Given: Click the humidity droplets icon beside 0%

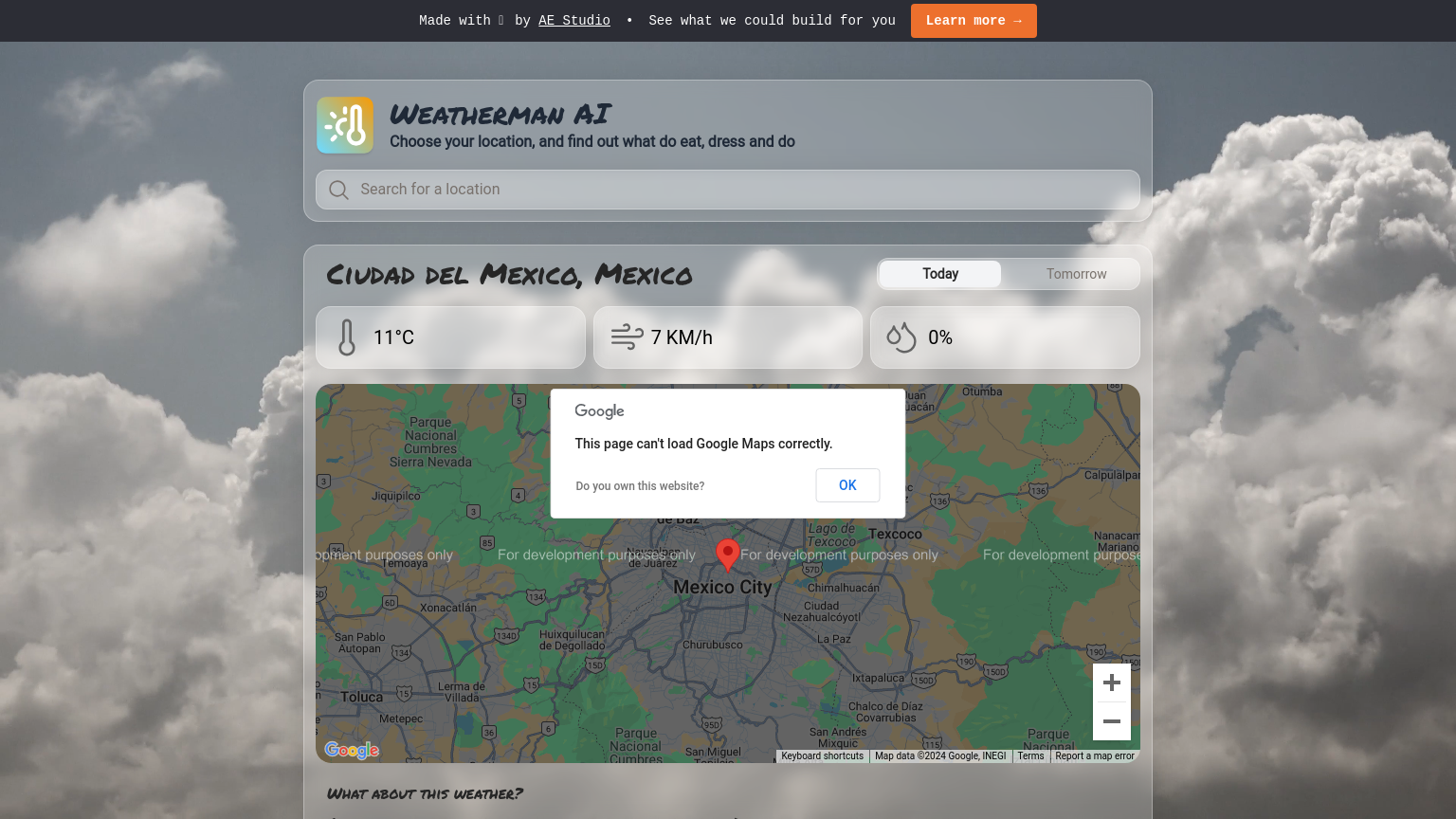Looking at the screenshot, I should coord(901,337).
